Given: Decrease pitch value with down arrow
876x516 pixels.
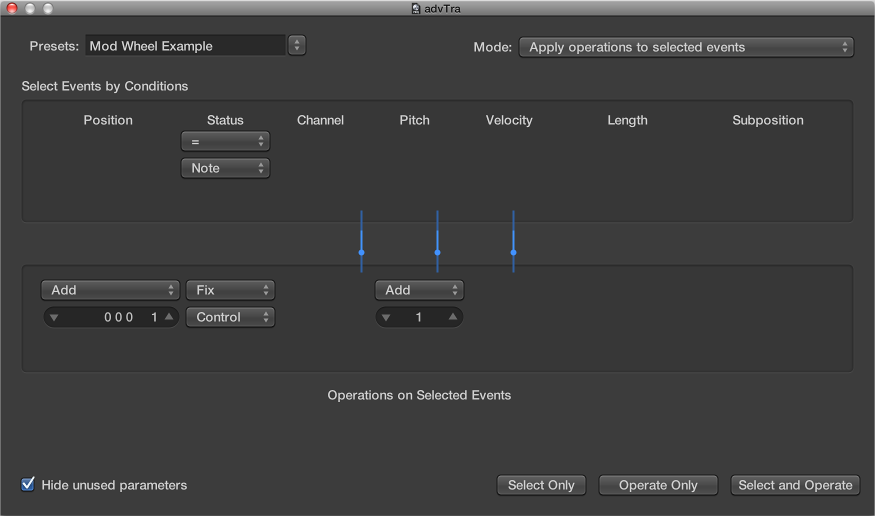Looking at the screenshot, I should coord(387,318).
